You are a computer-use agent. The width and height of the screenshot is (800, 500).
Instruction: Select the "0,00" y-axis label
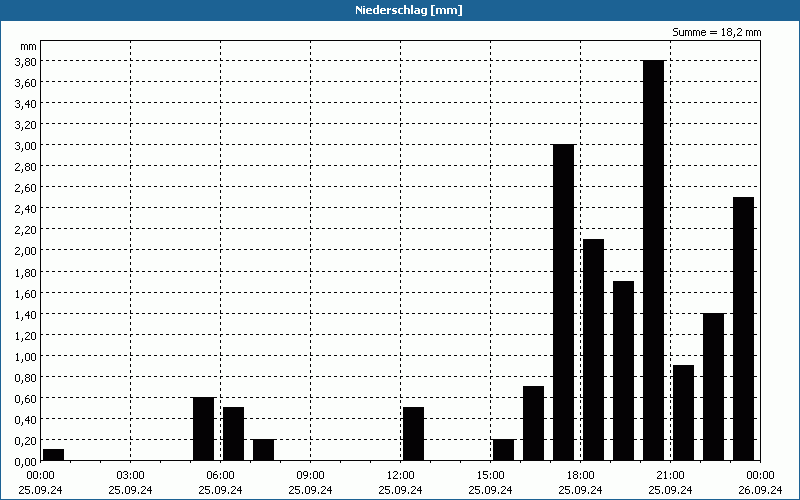click(28, 462)
